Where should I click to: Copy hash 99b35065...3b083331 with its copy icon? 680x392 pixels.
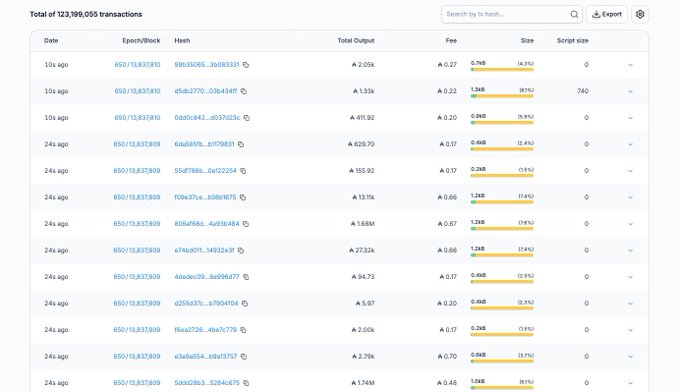tap(246, 65)
